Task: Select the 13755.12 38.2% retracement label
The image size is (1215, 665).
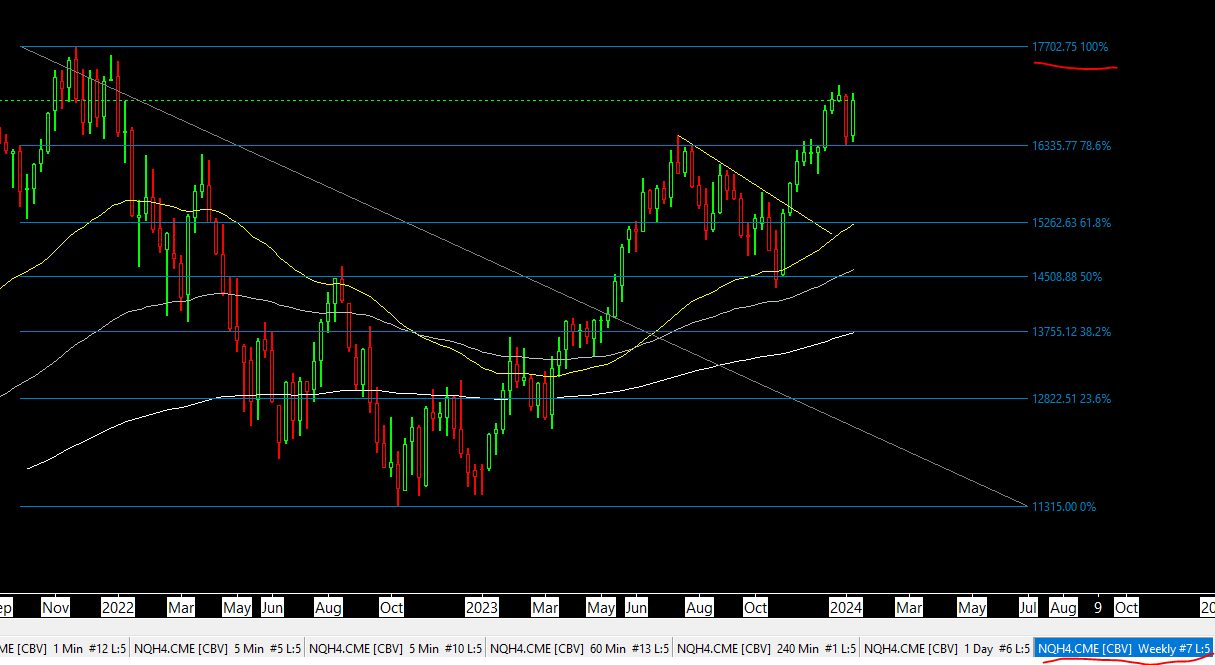Action: click(1071, 332)
